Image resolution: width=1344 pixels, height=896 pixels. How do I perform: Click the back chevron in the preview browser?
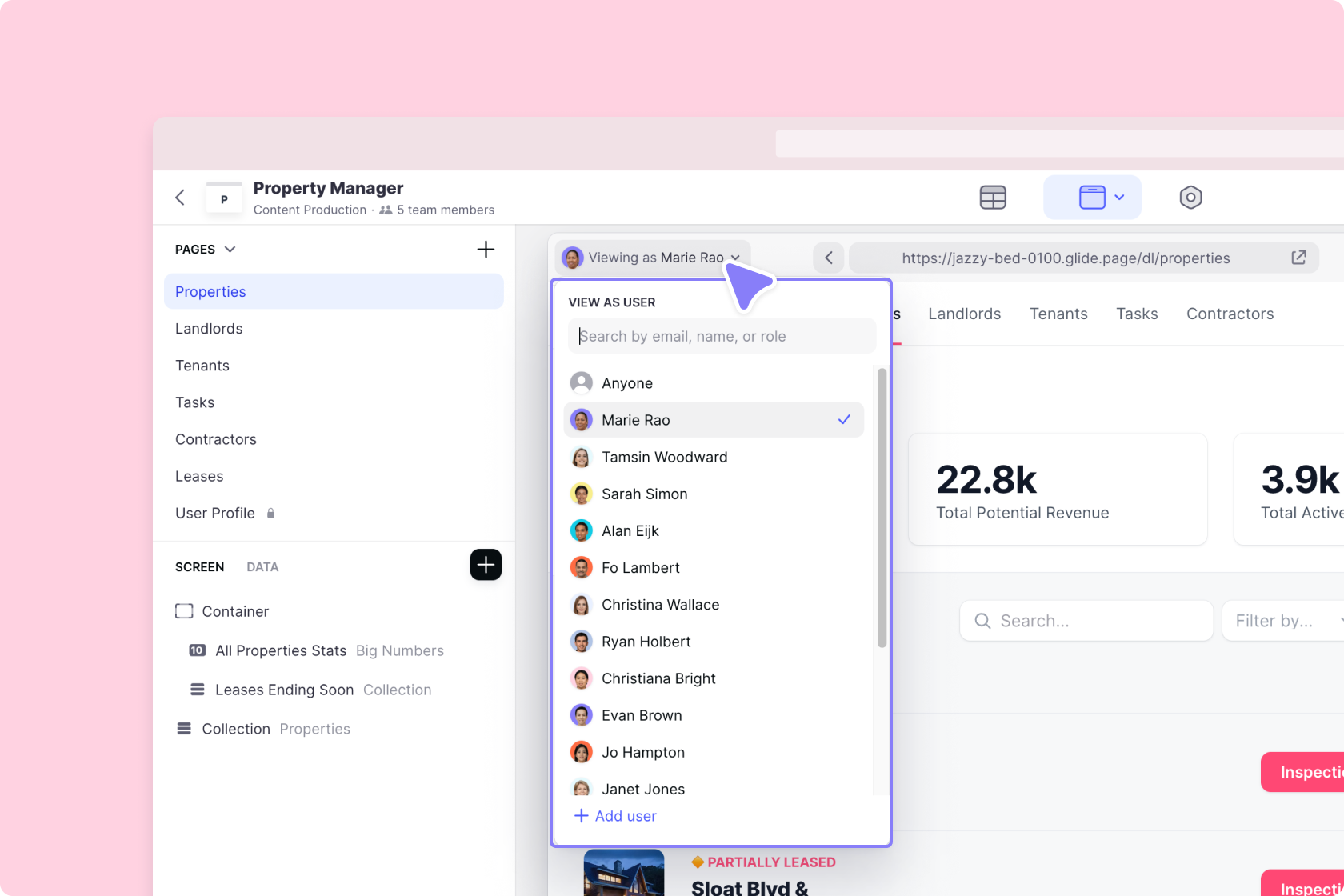coord(828,258)
